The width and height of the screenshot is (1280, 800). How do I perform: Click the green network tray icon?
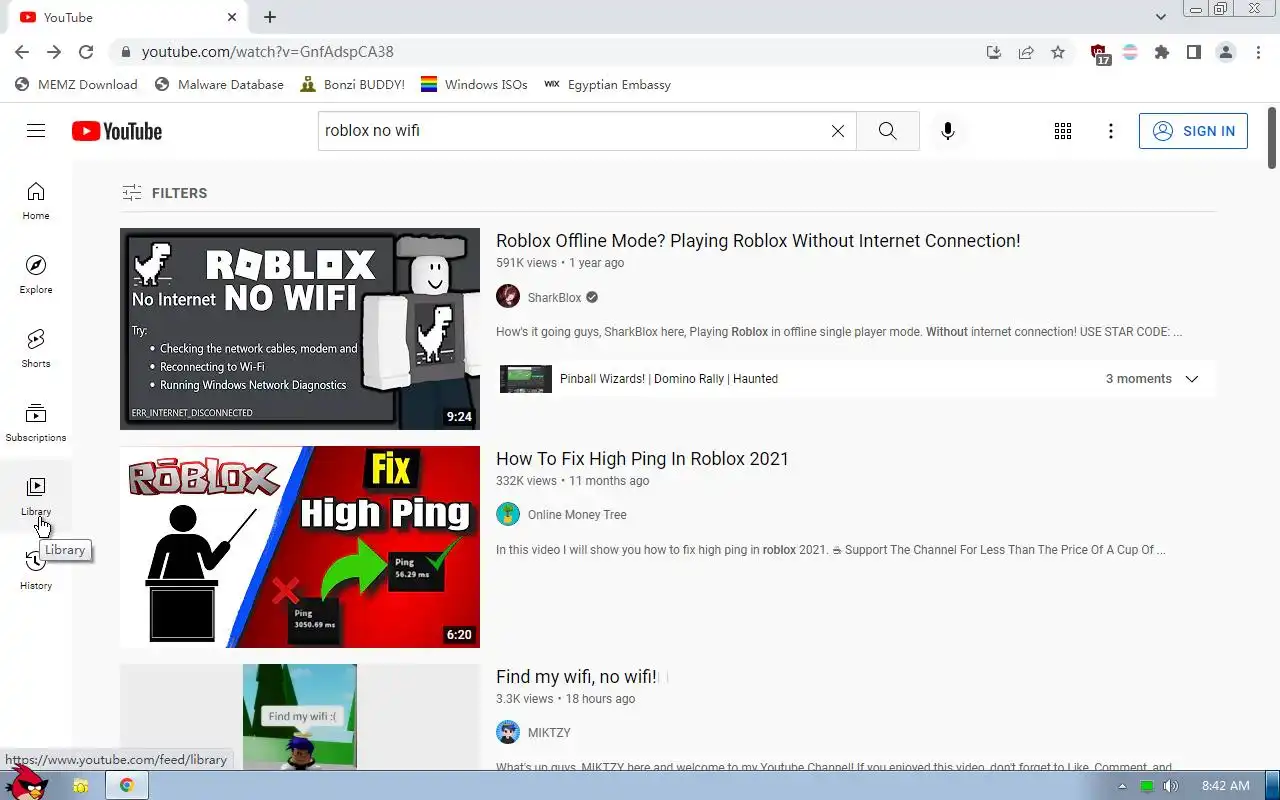coord(1147,786)
